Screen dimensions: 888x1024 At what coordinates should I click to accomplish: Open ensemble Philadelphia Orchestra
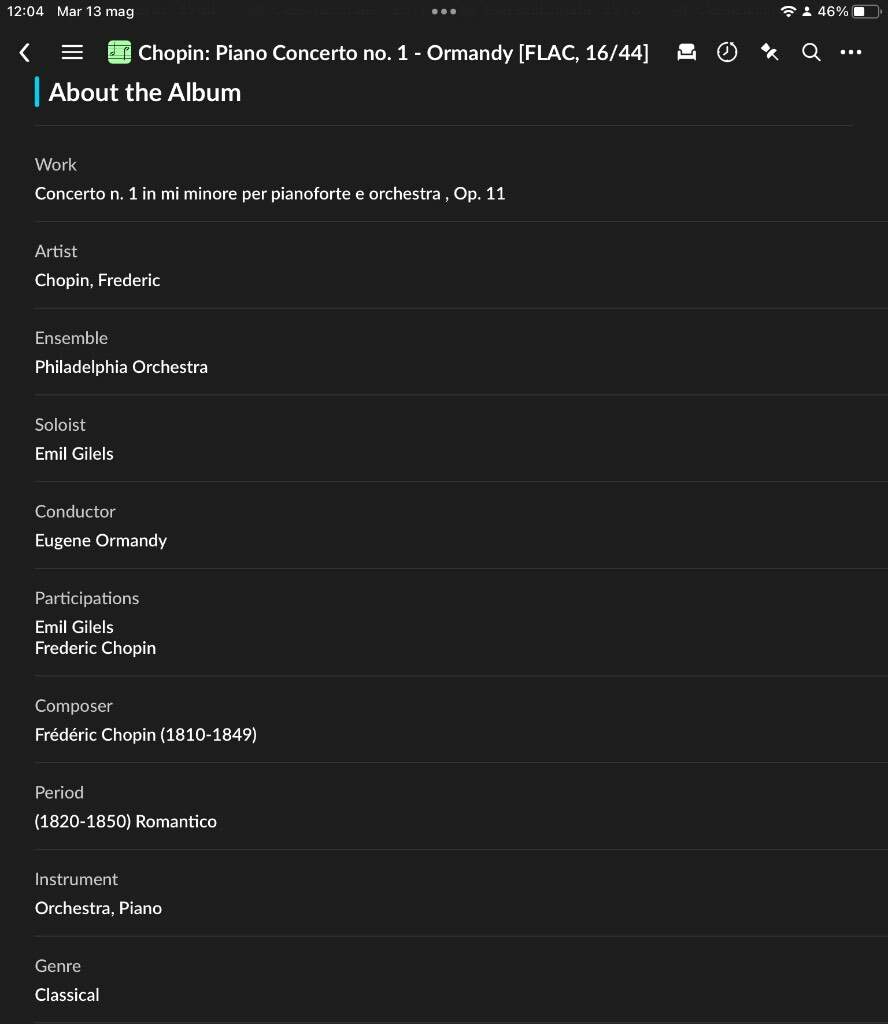[x=121, y=367]
